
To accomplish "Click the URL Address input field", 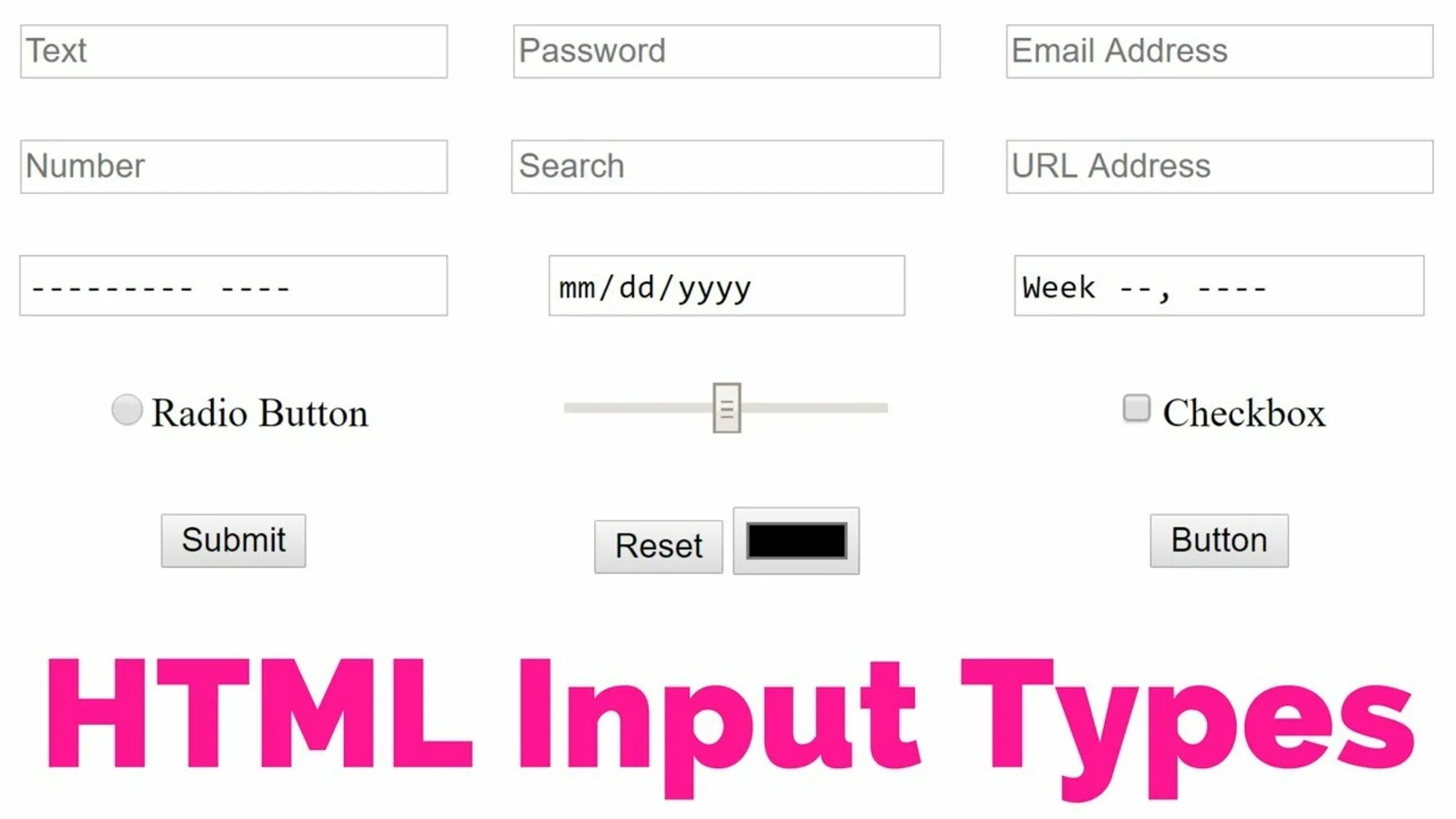I will point(1219,165).
